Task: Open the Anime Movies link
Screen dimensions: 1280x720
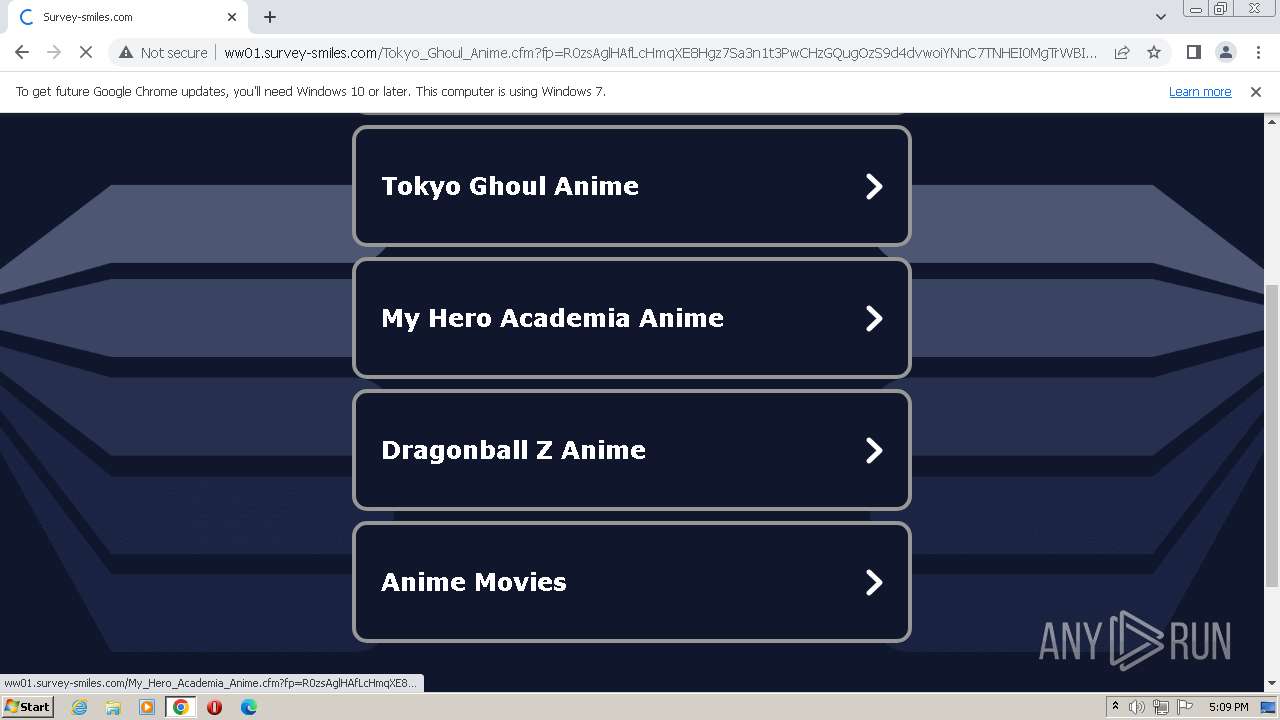Action: (631, 582)
